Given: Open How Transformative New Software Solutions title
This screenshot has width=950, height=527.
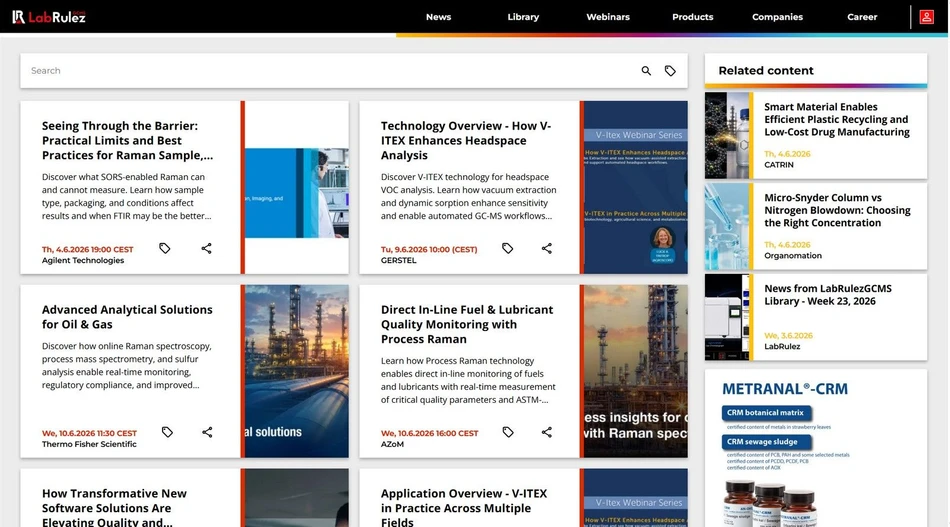Looking at the screenshot, I should pos(114,507).
